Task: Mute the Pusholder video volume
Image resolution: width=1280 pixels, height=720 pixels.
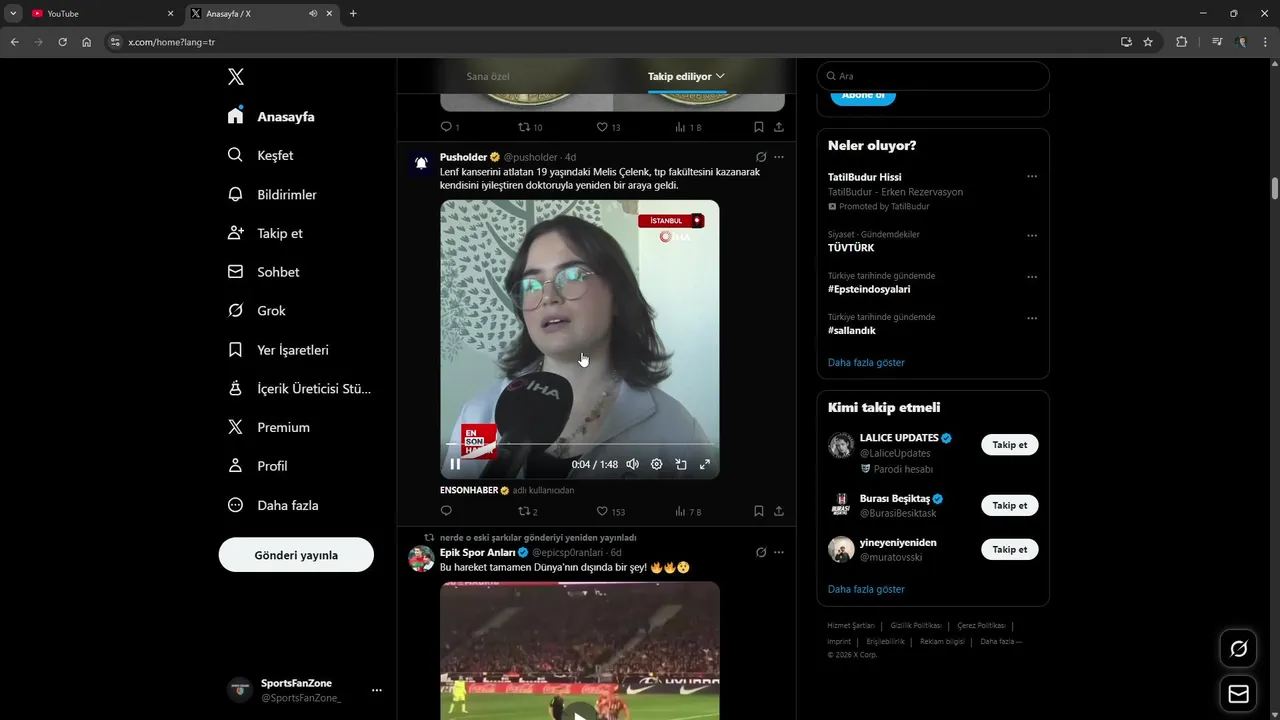Action: click(x=632, y=464)
